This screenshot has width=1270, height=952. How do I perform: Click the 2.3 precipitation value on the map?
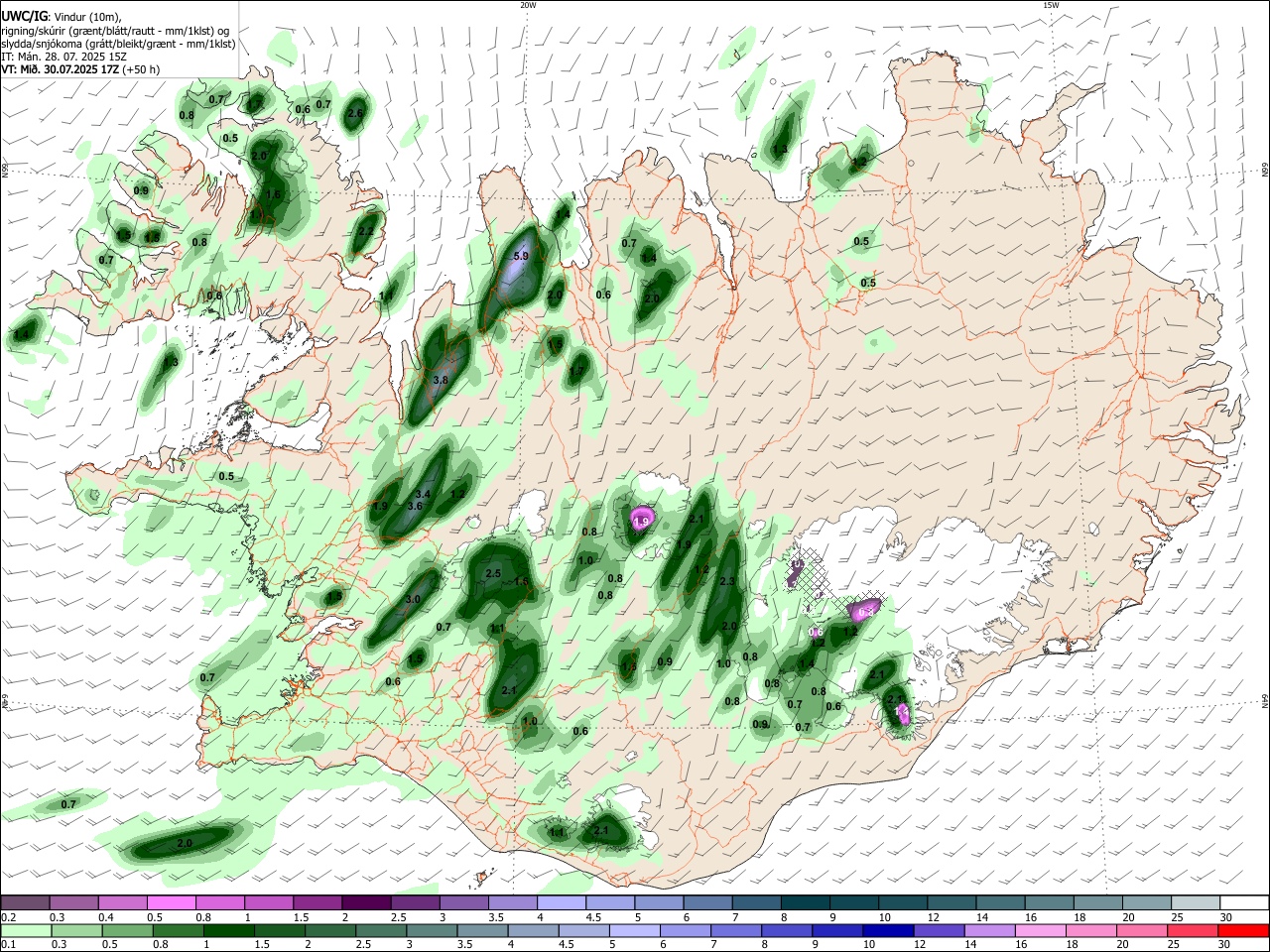tap(727, 581)
